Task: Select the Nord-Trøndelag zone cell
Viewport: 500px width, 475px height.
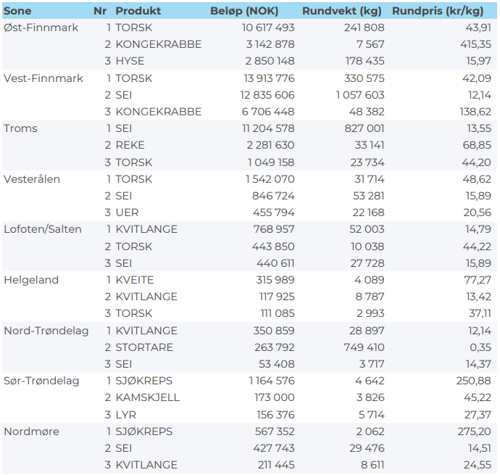Action: (x=46, y=331)
